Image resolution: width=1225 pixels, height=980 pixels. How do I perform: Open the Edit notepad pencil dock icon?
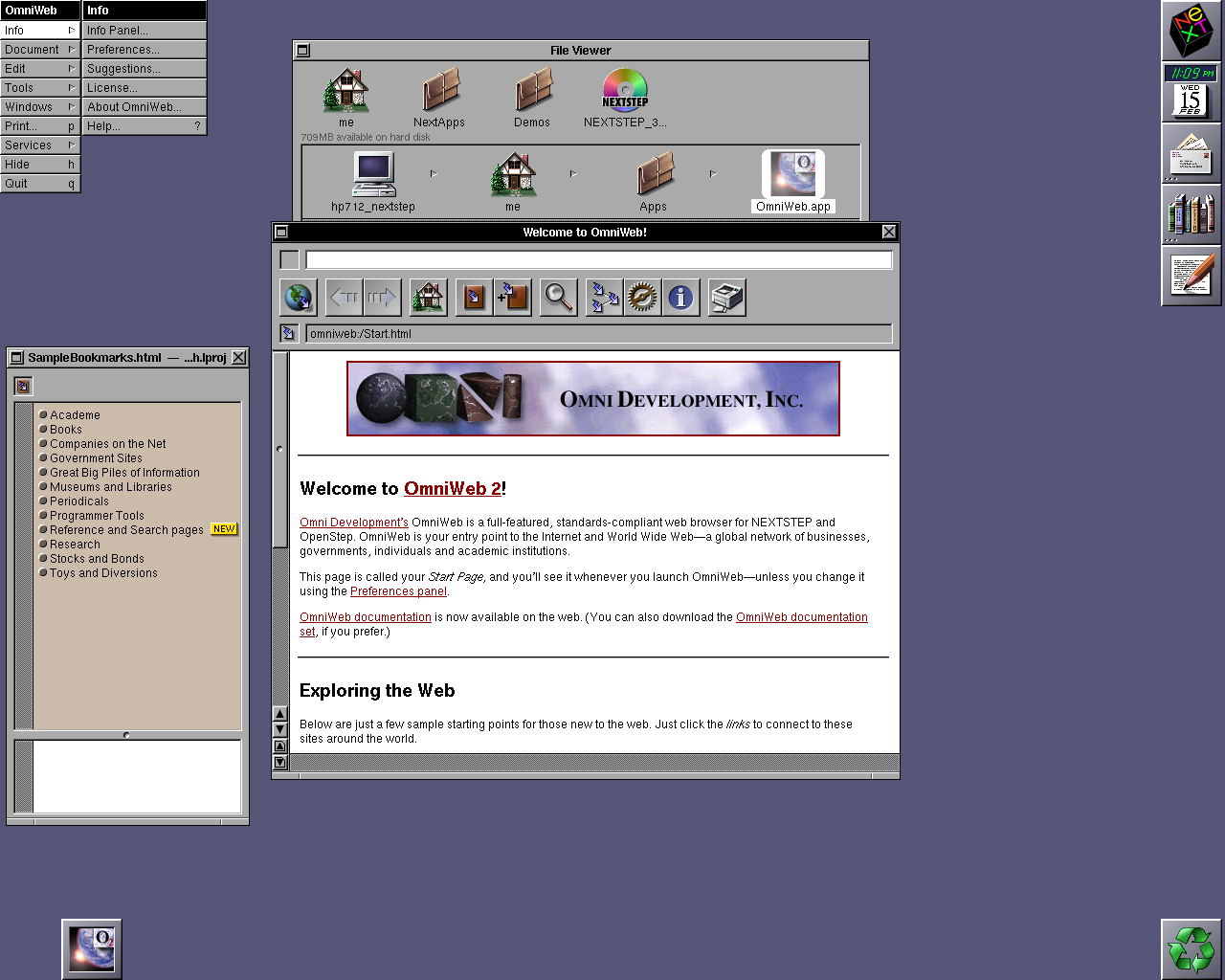pyautogui.click(x=1192, y=276)
